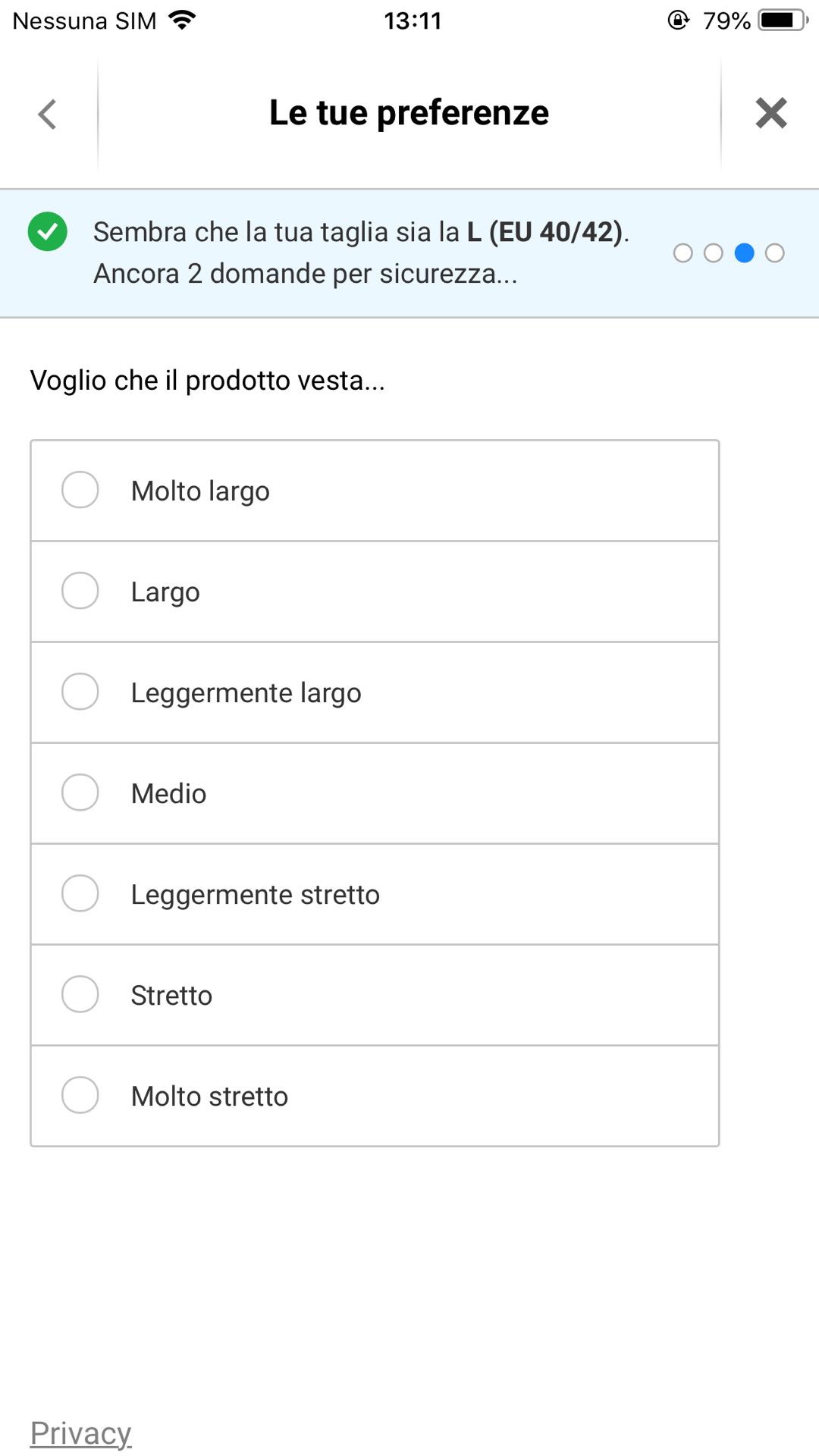Jump to the last progress step dot
Image resolution: width=819 pixels, height=1456 pixels.
(774, 253)
